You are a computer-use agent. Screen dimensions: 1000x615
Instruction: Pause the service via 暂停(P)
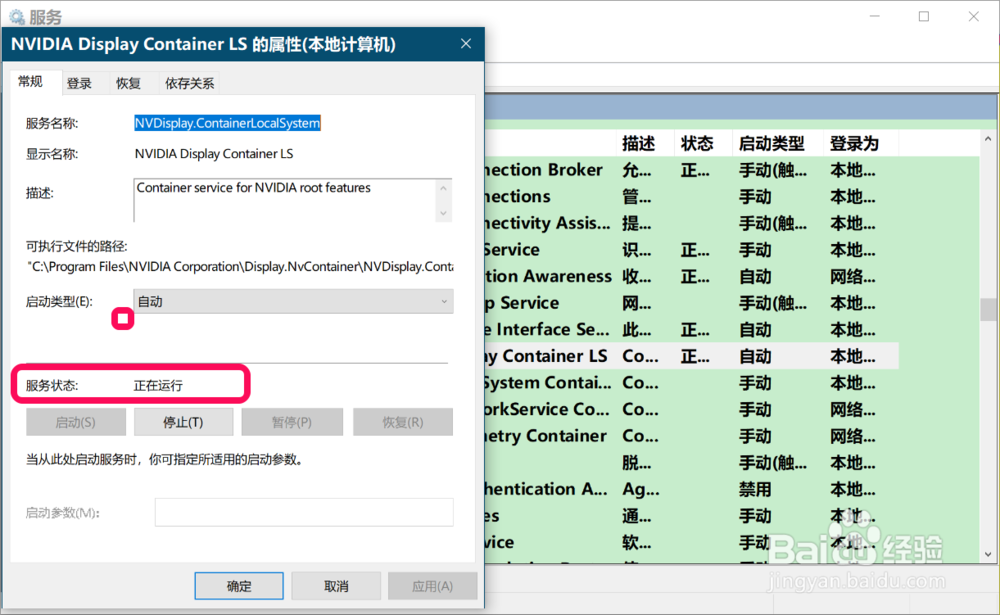(292, 421)
